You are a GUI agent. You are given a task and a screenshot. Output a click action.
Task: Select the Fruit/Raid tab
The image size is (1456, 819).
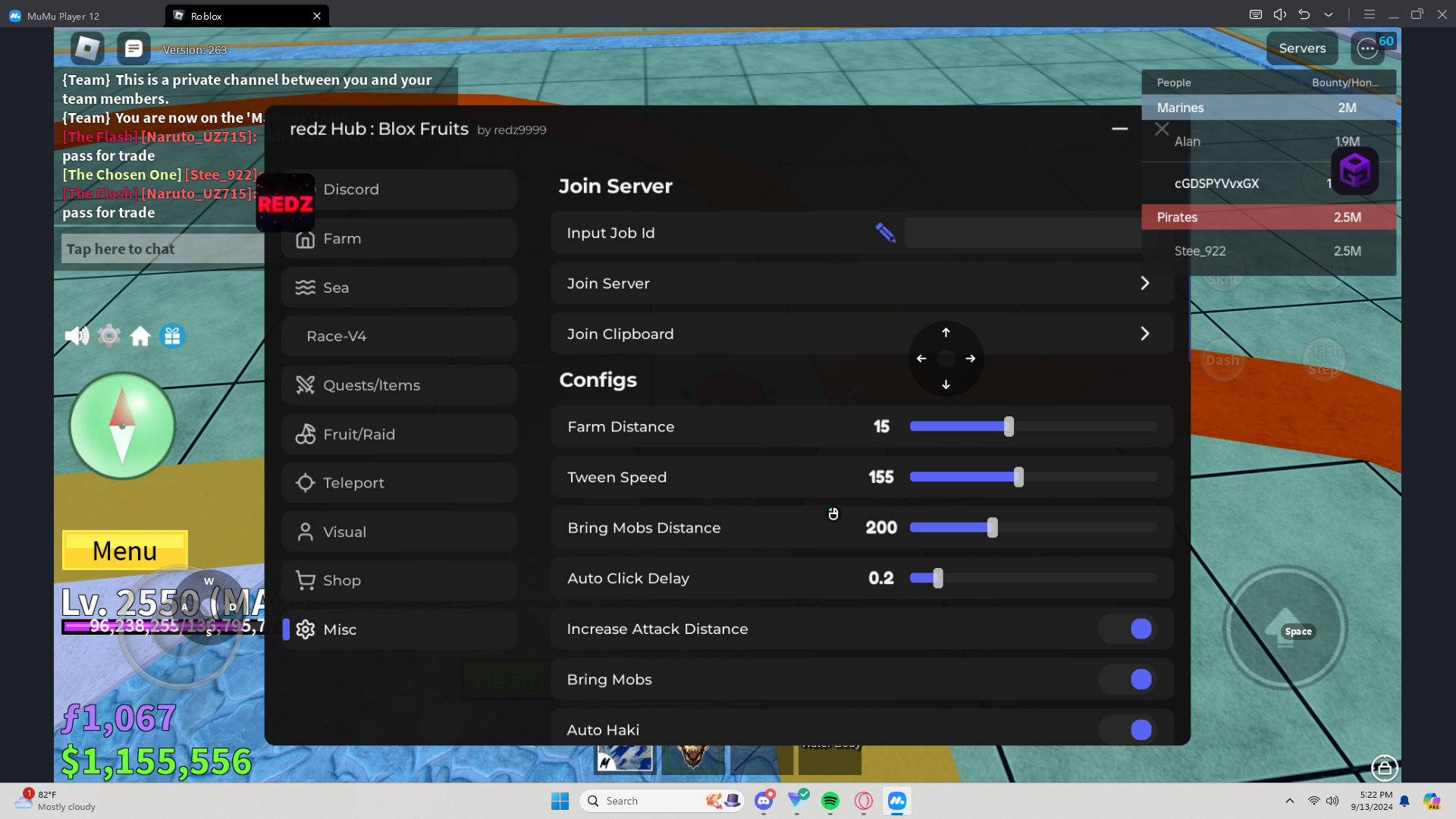pyautogui.click(x=399, y=435)
